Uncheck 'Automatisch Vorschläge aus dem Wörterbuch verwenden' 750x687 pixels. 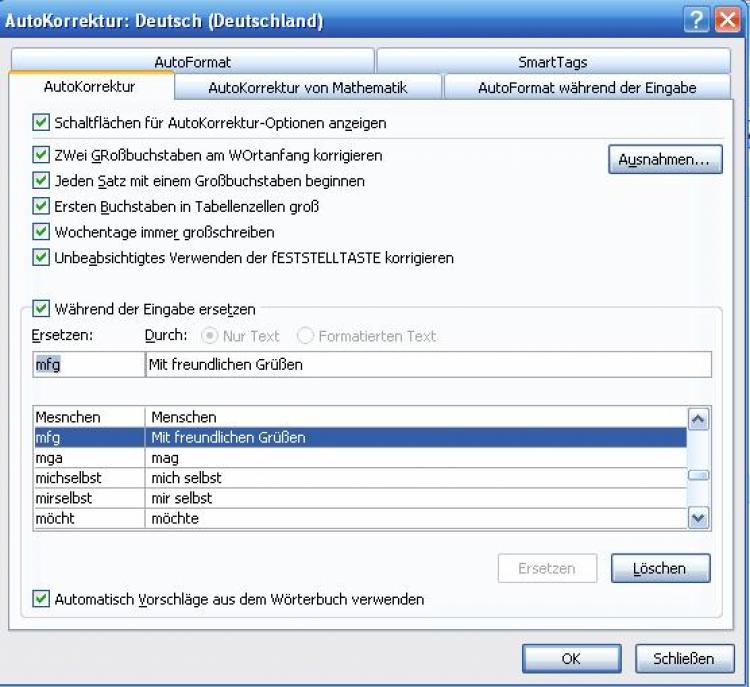point(41,599)
